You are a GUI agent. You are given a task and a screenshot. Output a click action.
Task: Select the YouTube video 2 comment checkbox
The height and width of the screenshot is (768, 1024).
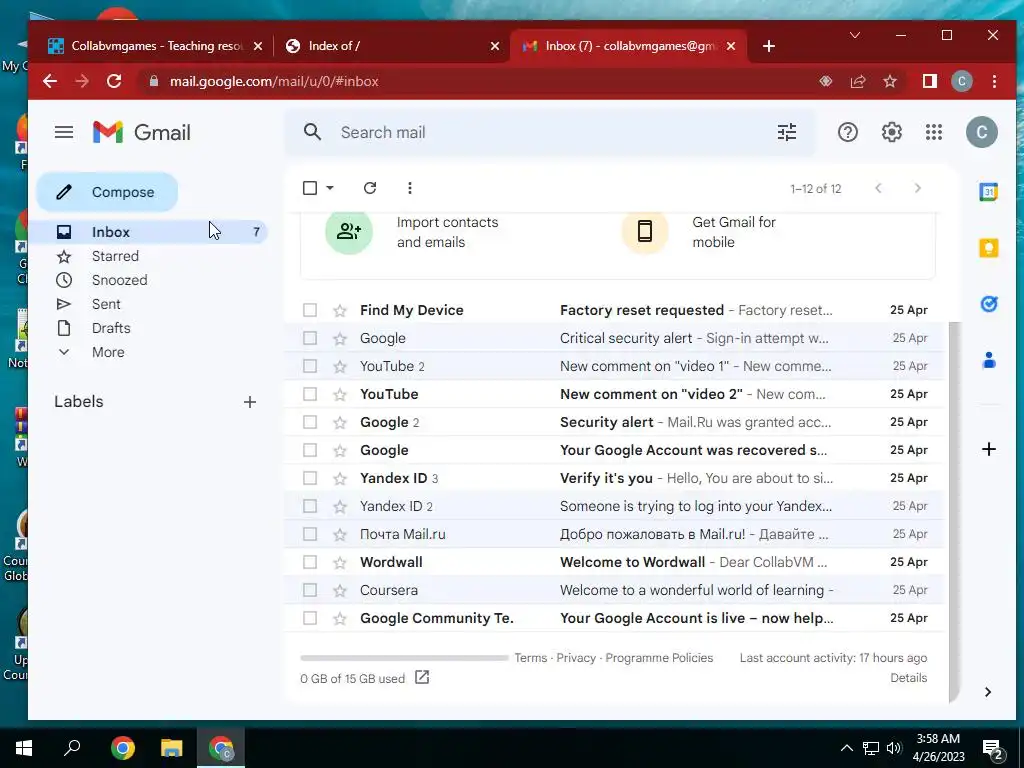click(x=310, y=394)
